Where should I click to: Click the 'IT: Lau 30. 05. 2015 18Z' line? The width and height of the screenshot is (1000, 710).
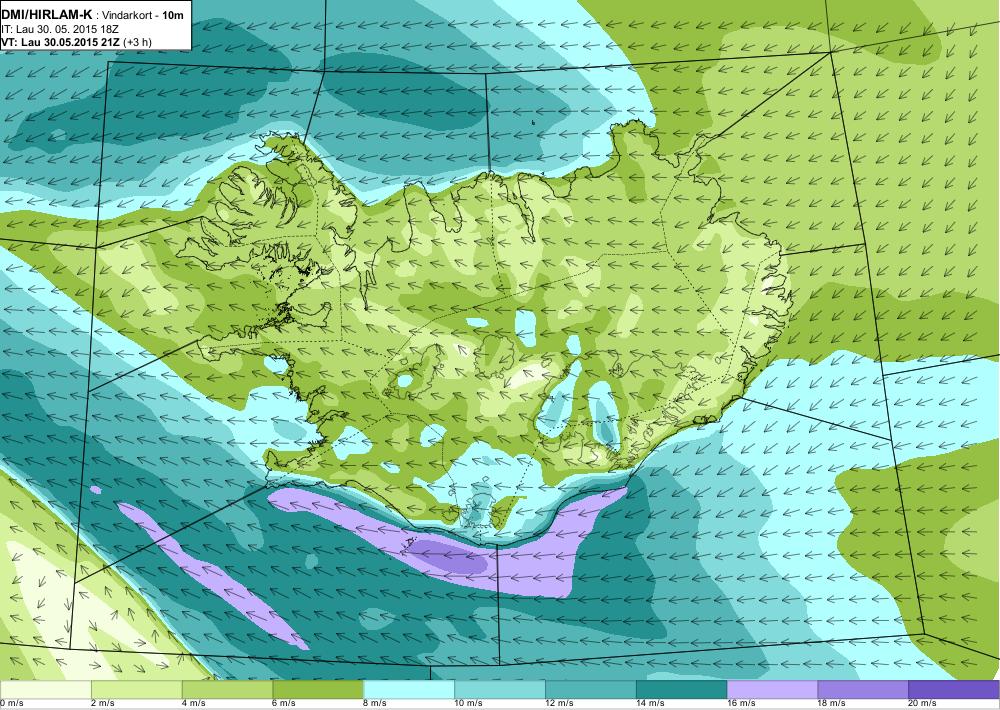(60, 29)
